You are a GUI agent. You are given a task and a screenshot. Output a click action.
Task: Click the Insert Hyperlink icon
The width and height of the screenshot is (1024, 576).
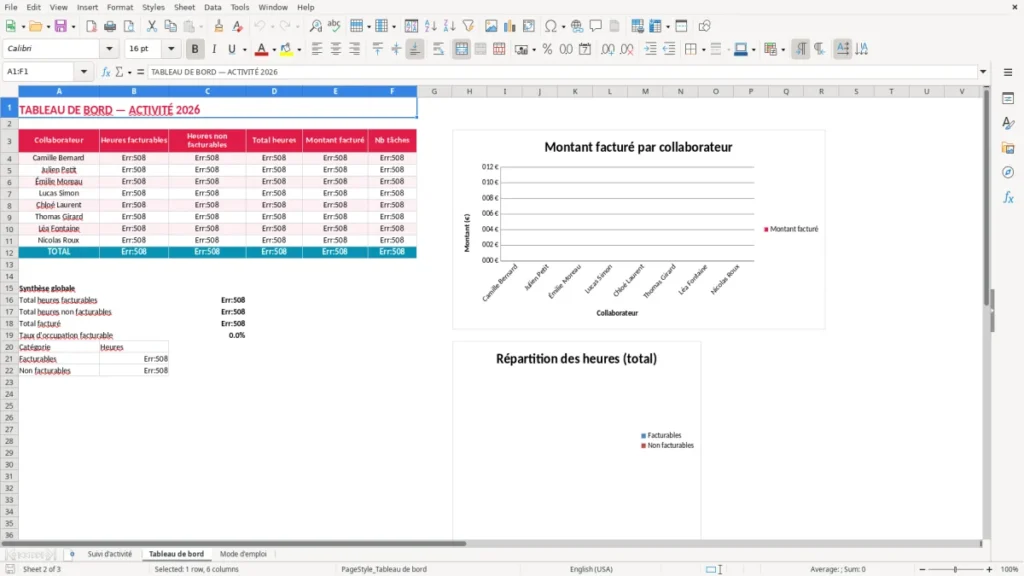(577, 26)
